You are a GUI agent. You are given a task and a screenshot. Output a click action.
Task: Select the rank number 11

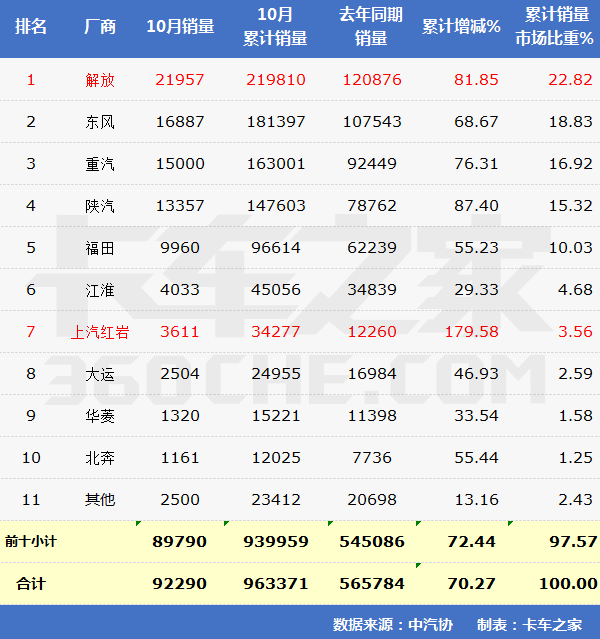pos(31,500)
